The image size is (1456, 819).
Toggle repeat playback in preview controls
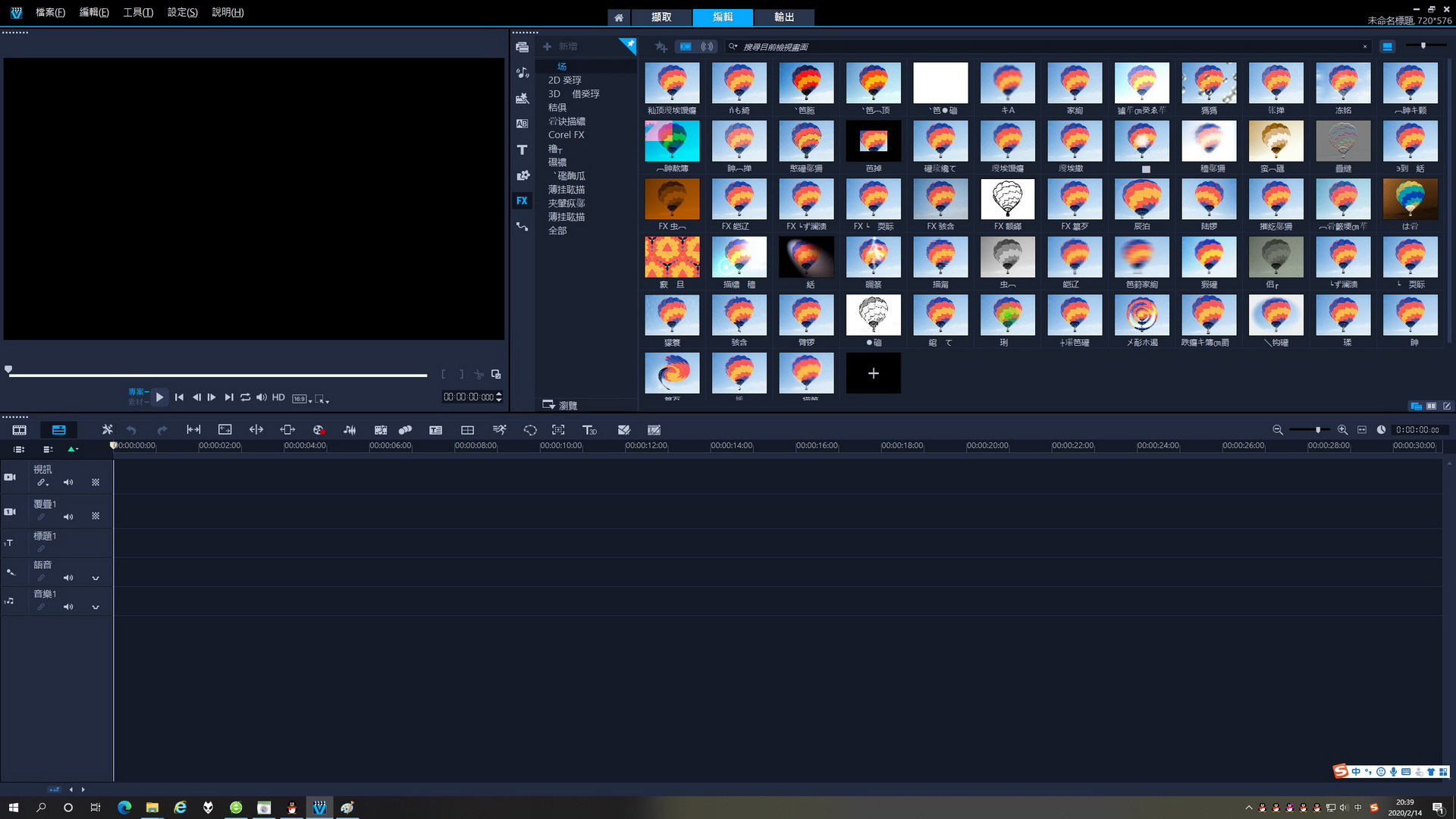[245, 397]
